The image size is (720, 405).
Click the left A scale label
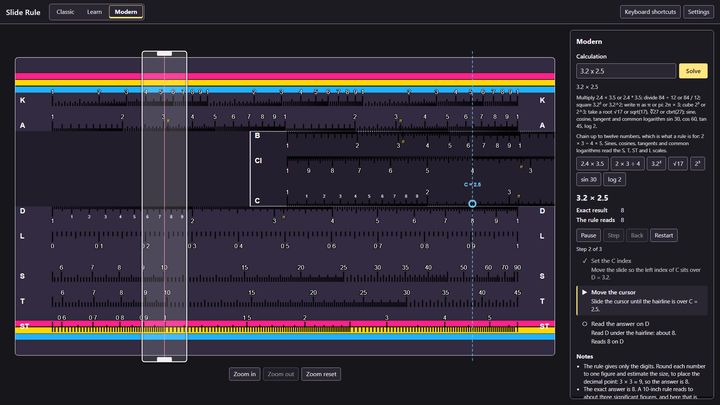22,125
